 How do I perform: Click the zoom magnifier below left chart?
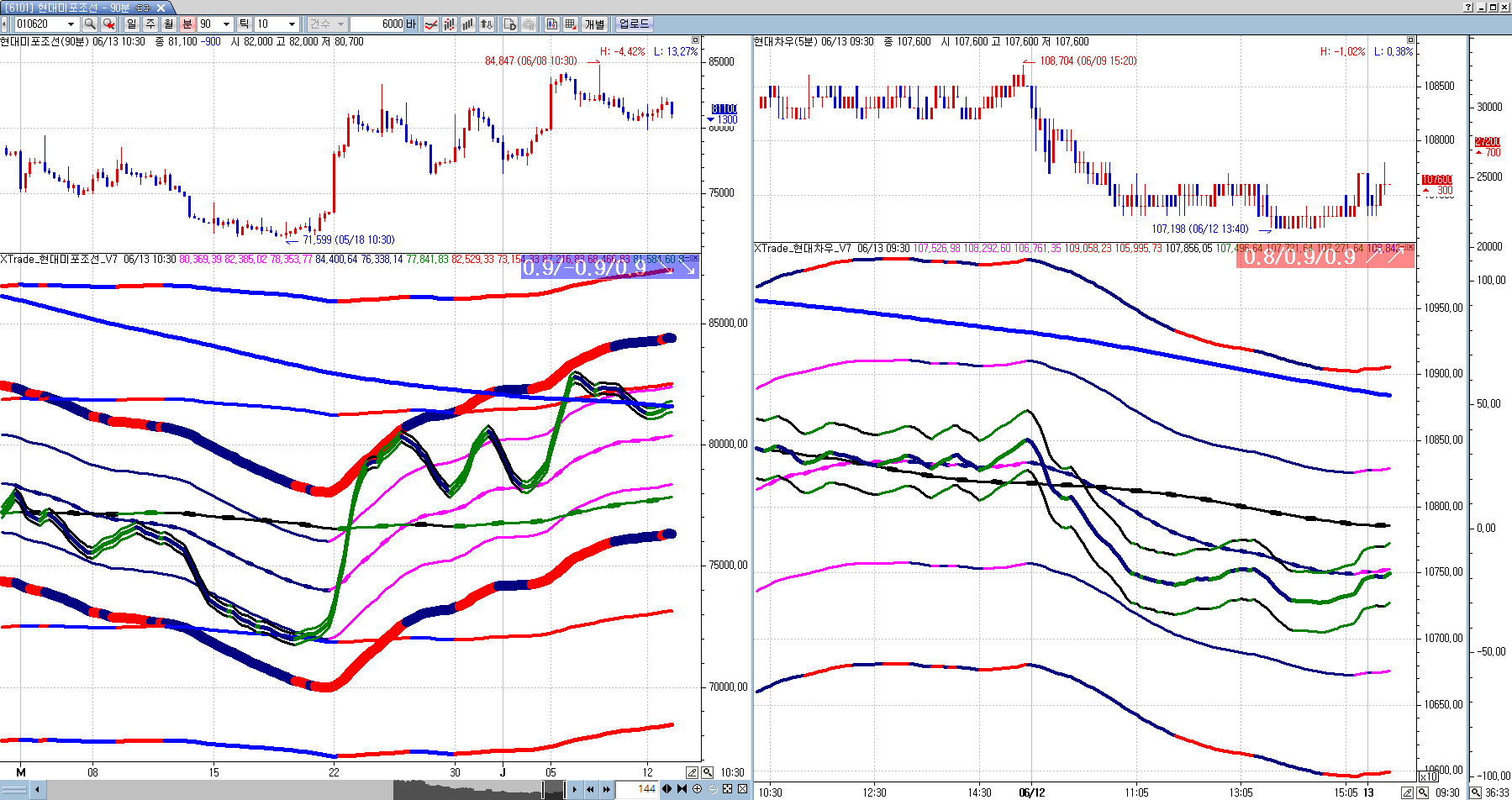(708, 772)
